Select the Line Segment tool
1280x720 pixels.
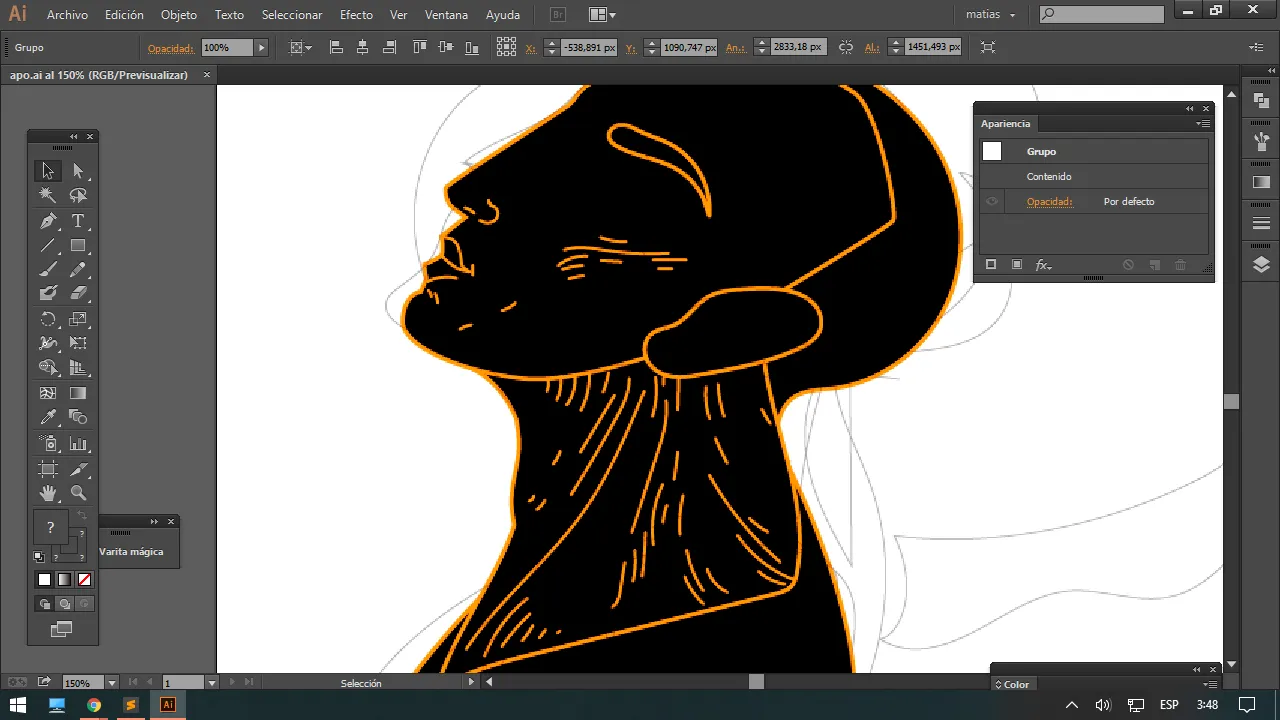pyautogui.click(x=48, y=245)
